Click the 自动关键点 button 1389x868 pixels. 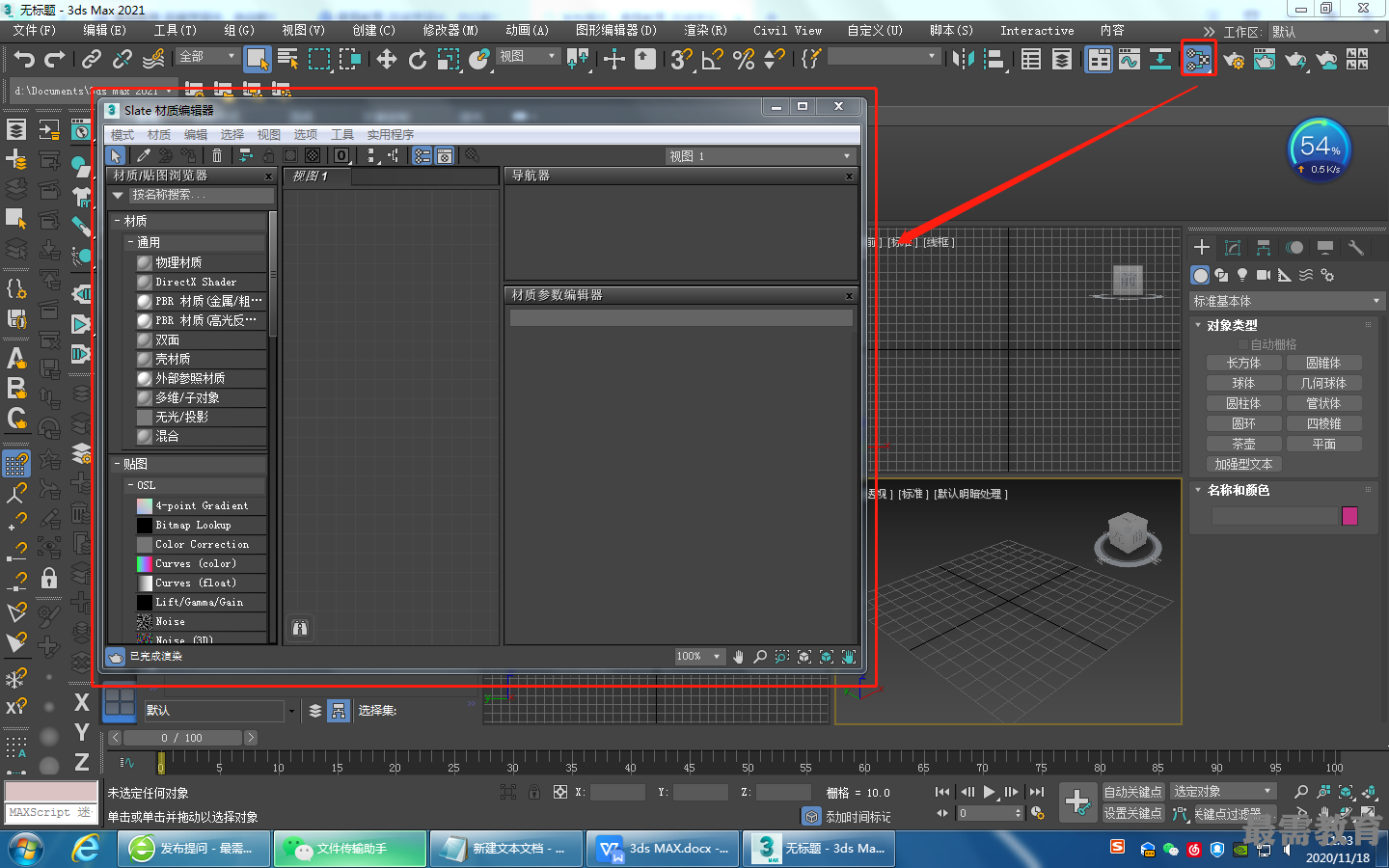(x=1133, y=792)
